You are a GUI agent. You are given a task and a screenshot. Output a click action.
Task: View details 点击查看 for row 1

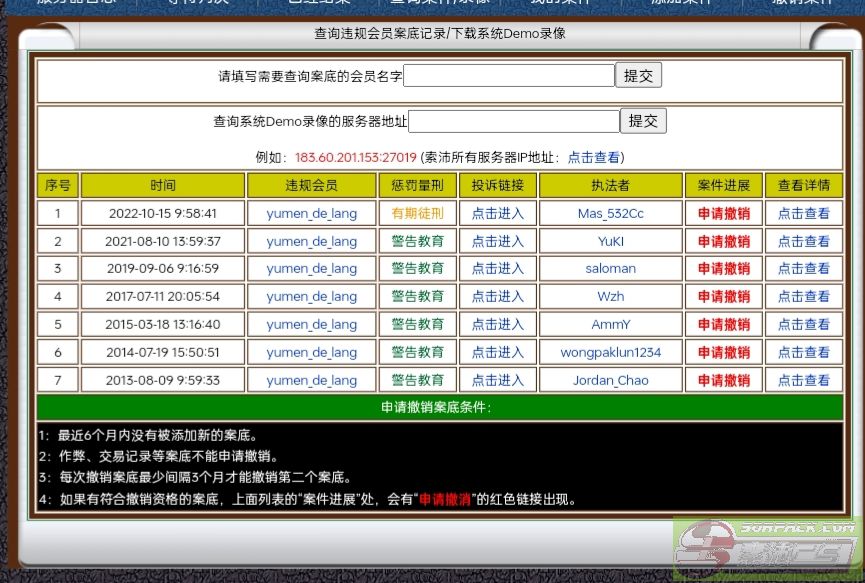803,213
